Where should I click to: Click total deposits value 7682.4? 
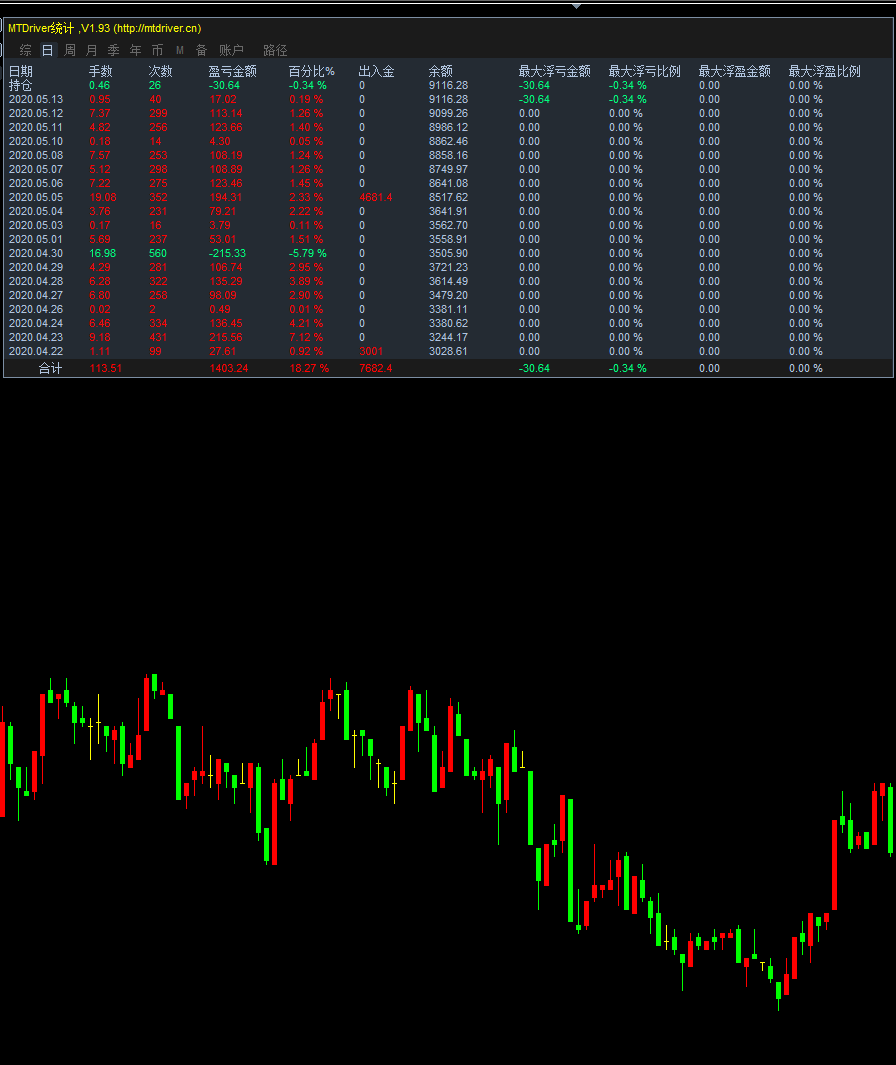(376, 368)
